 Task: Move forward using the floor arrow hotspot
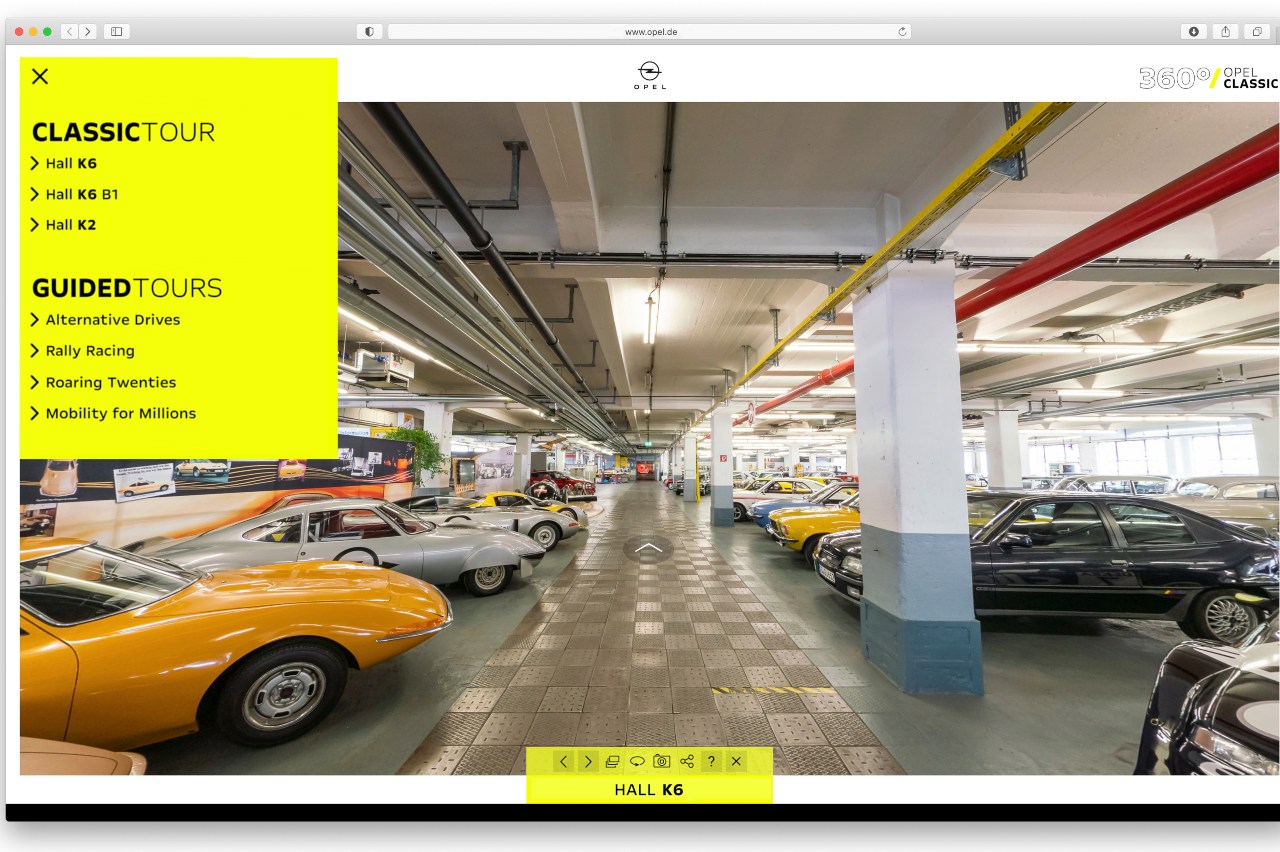click(x=648, y=547)
